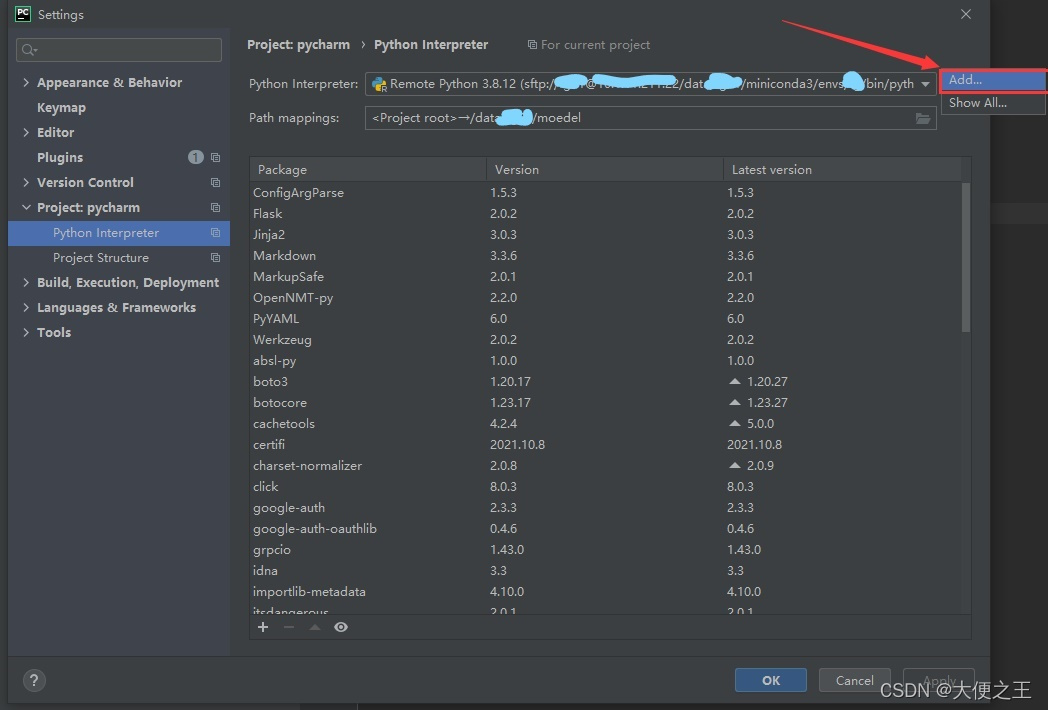Click the upgrade arrow next to boto3 1.20.27

pos(735,382)
